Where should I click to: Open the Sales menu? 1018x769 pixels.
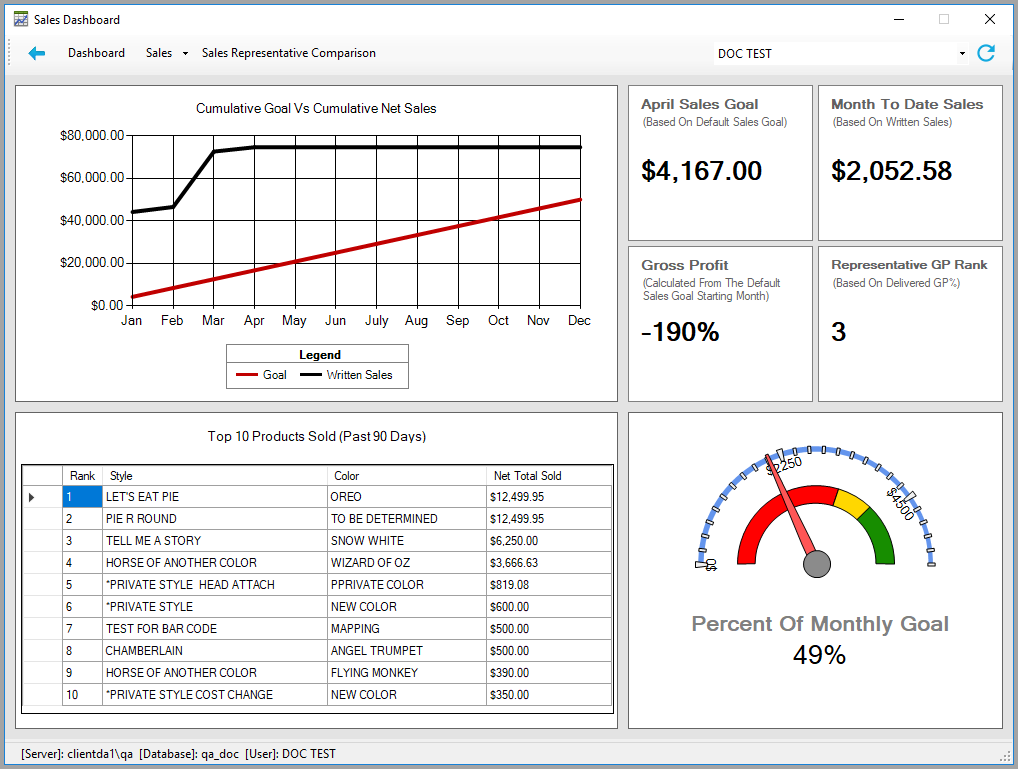tap(158, 53)
